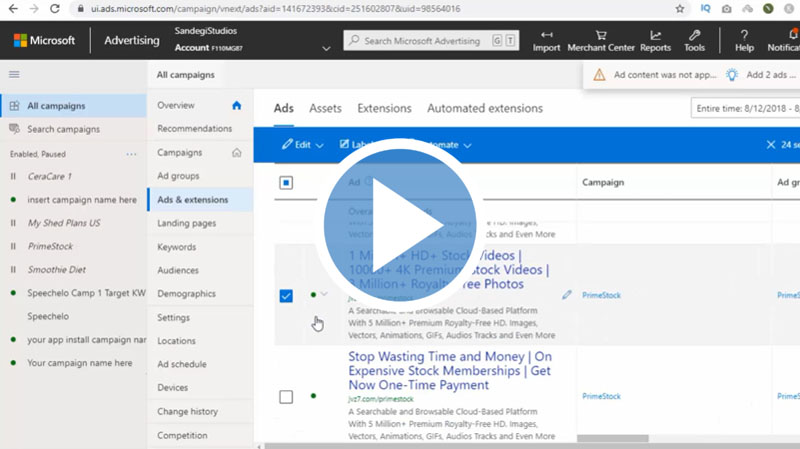The height and width of the screenshot is (449, 800).
Task: Open Search campaigns in sidebar
Action: 63,129
